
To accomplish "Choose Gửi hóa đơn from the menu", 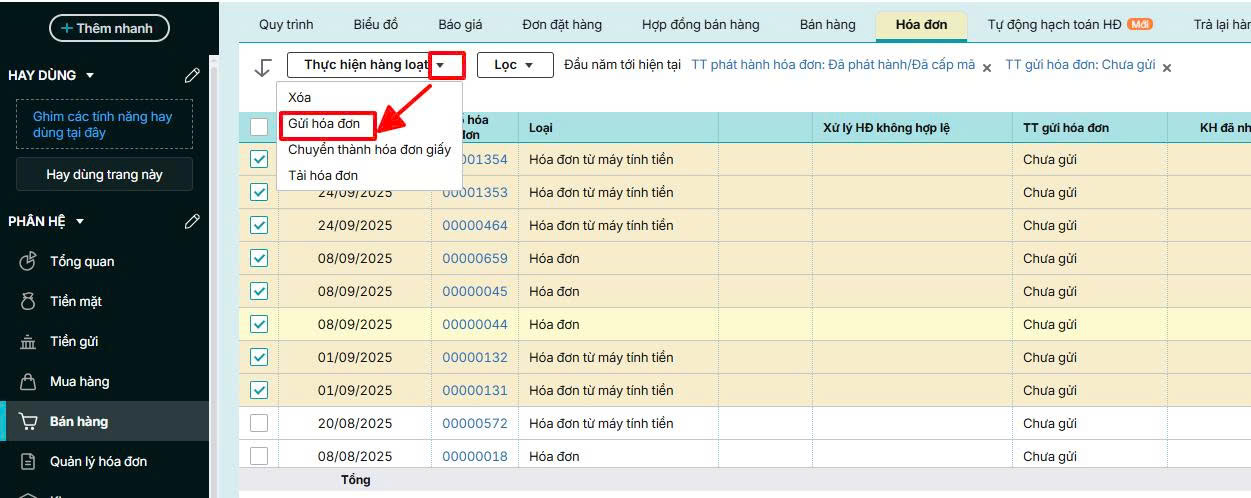I will pyautogui.click(x=324, y=124).
